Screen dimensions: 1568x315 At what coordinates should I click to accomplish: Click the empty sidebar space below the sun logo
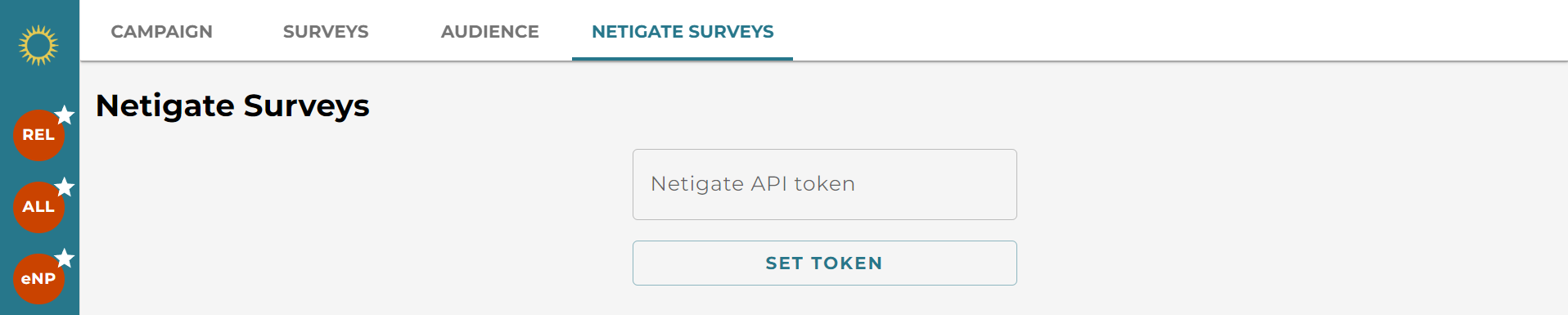click(x=38, y=86)
